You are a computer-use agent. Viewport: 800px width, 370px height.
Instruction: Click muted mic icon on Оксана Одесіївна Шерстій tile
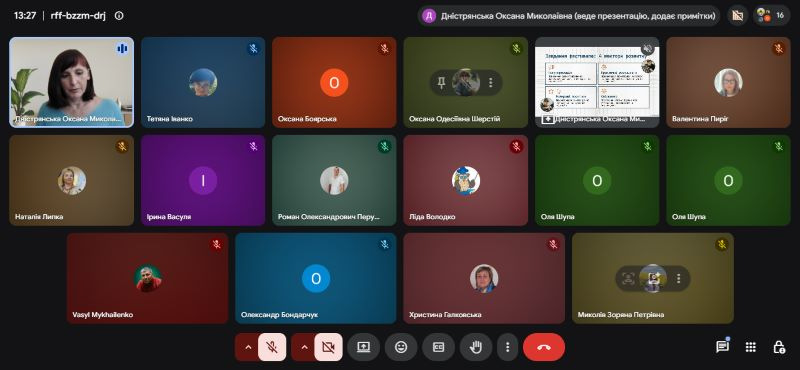(516, 48)
